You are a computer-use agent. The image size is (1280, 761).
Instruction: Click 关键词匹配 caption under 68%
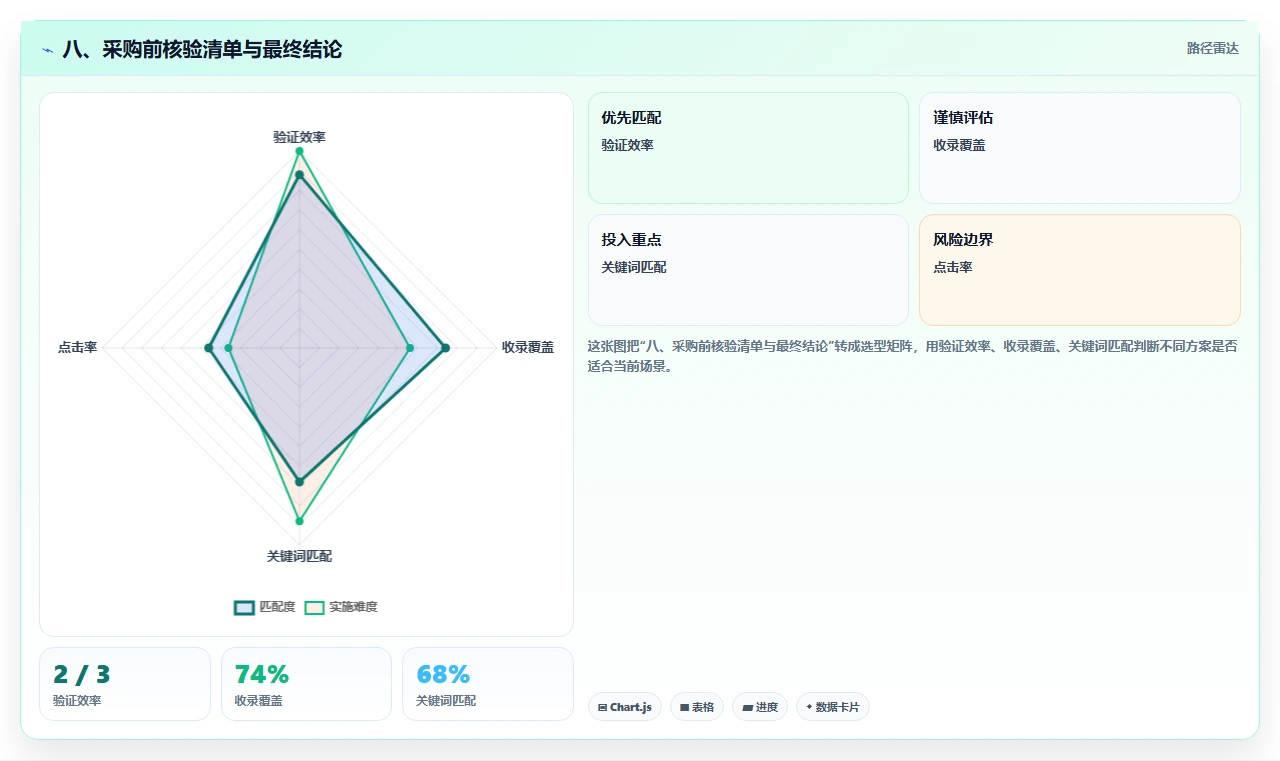tap(446, 701)
